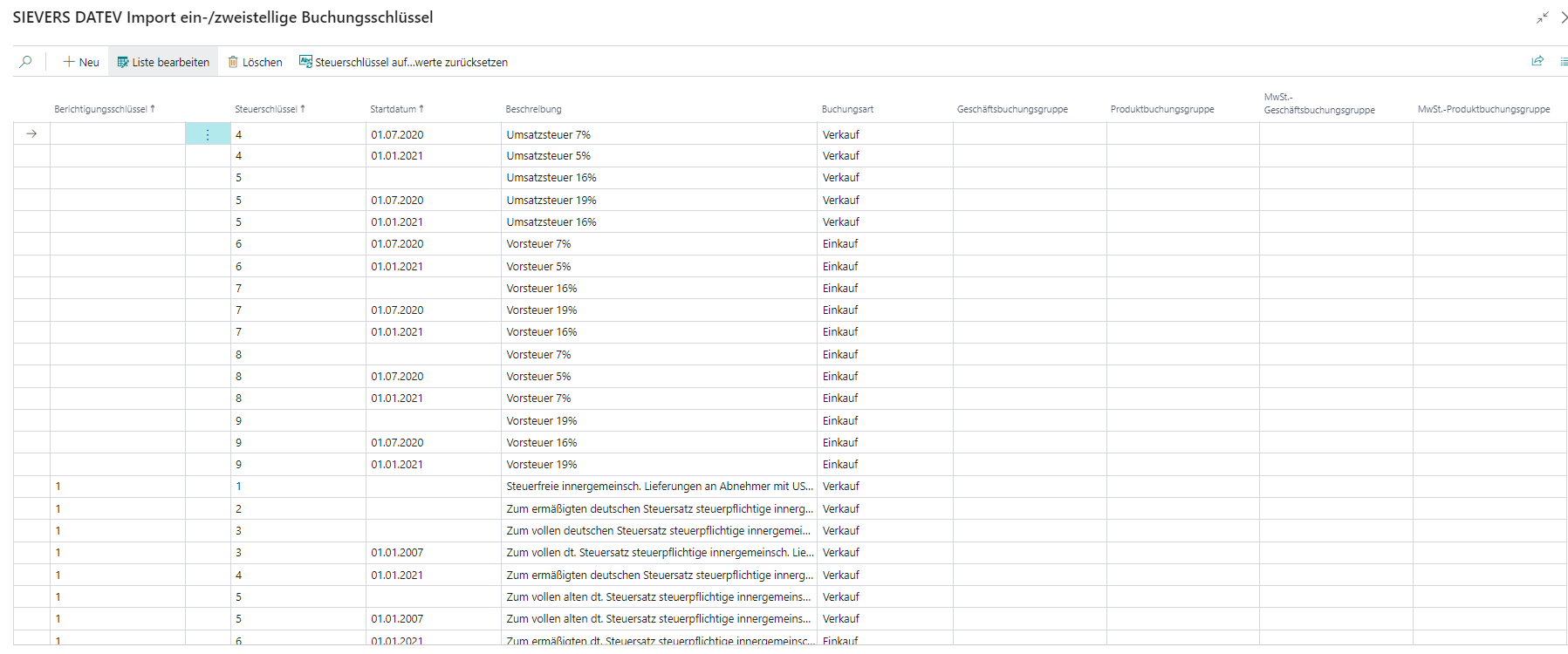Click the Beschreibung column header
This screenshot has height=654, width=1568.
(533, 109)
